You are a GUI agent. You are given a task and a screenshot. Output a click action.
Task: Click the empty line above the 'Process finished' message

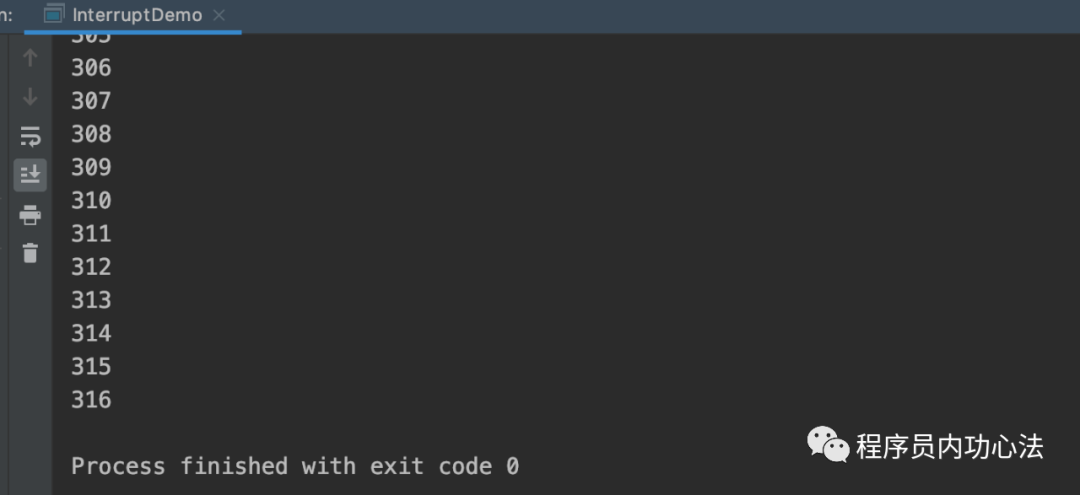click(300, 433)
